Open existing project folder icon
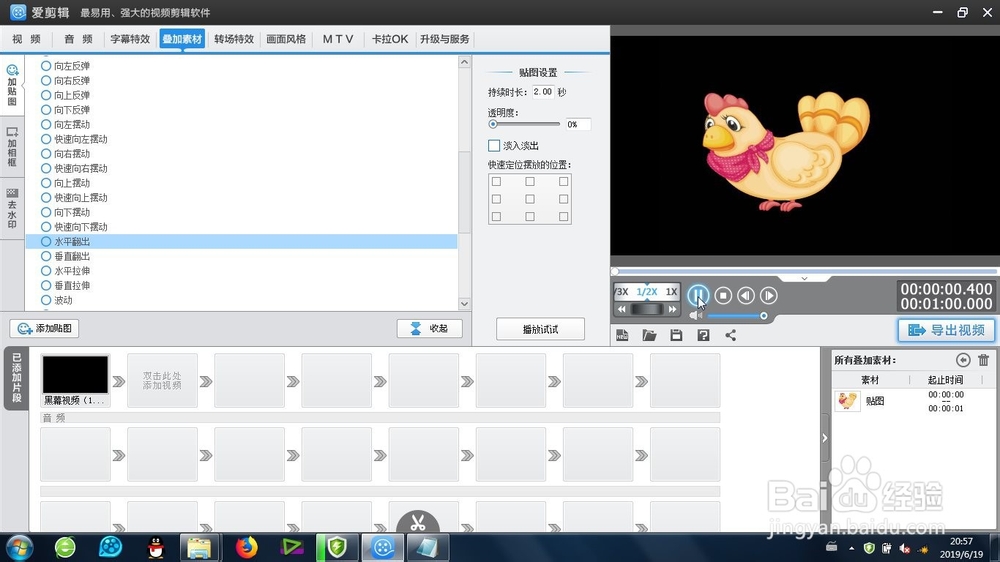 point(649,335)
